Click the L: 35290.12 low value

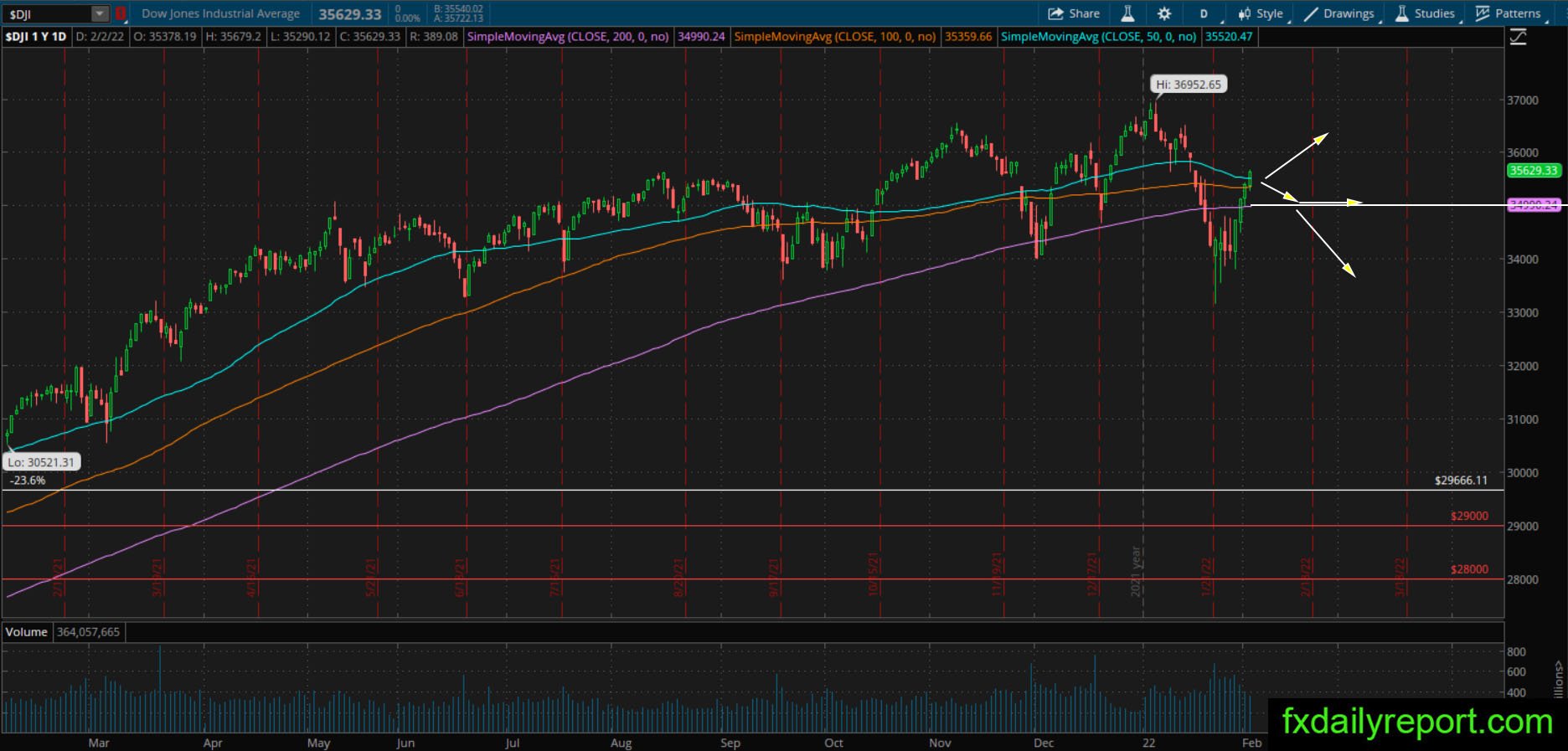click(x=300, y=37)
